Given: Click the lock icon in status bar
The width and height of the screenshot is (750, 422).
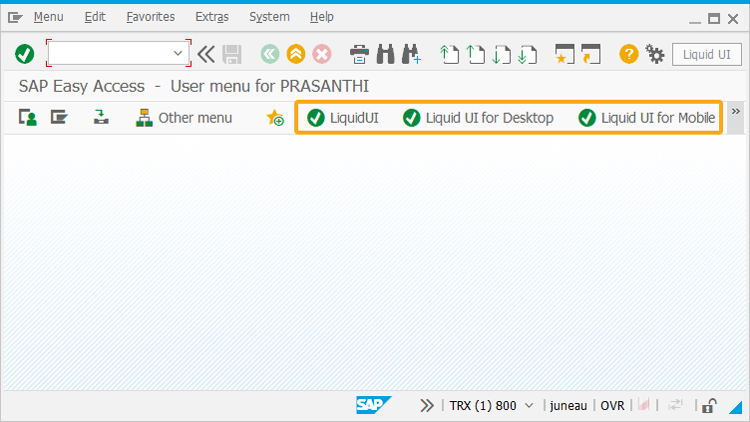Looking at the screenshot, I should pos(709,406).
